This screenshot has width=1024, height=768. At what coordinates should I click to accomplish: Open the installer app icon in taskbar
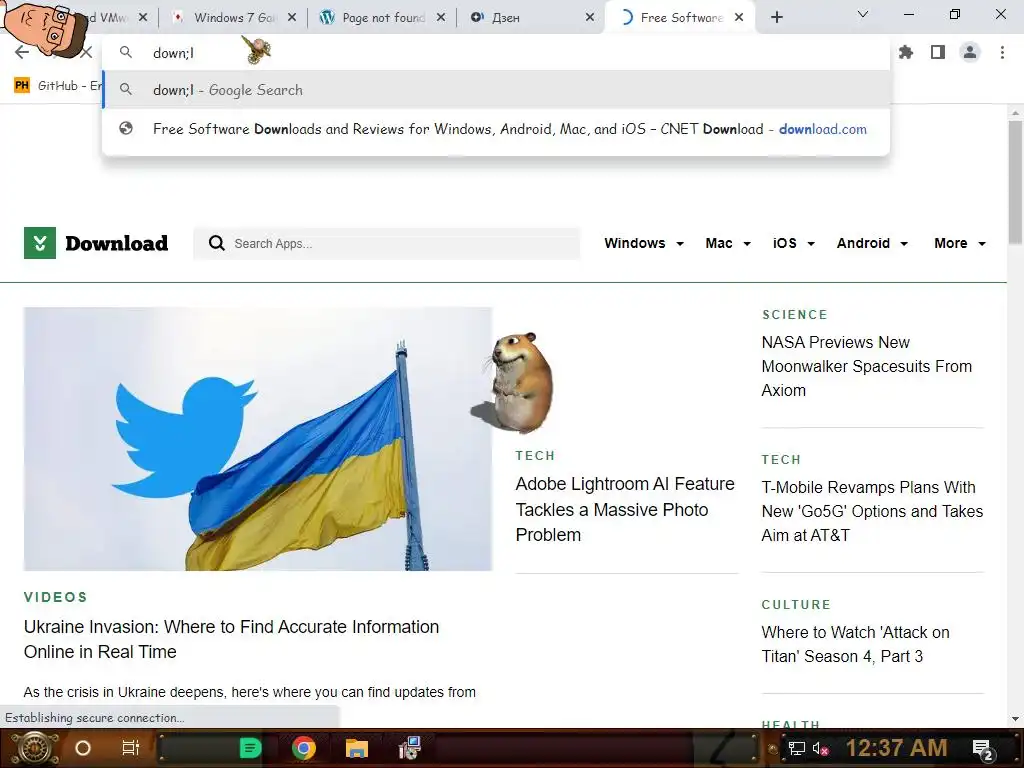click(409, 748)
